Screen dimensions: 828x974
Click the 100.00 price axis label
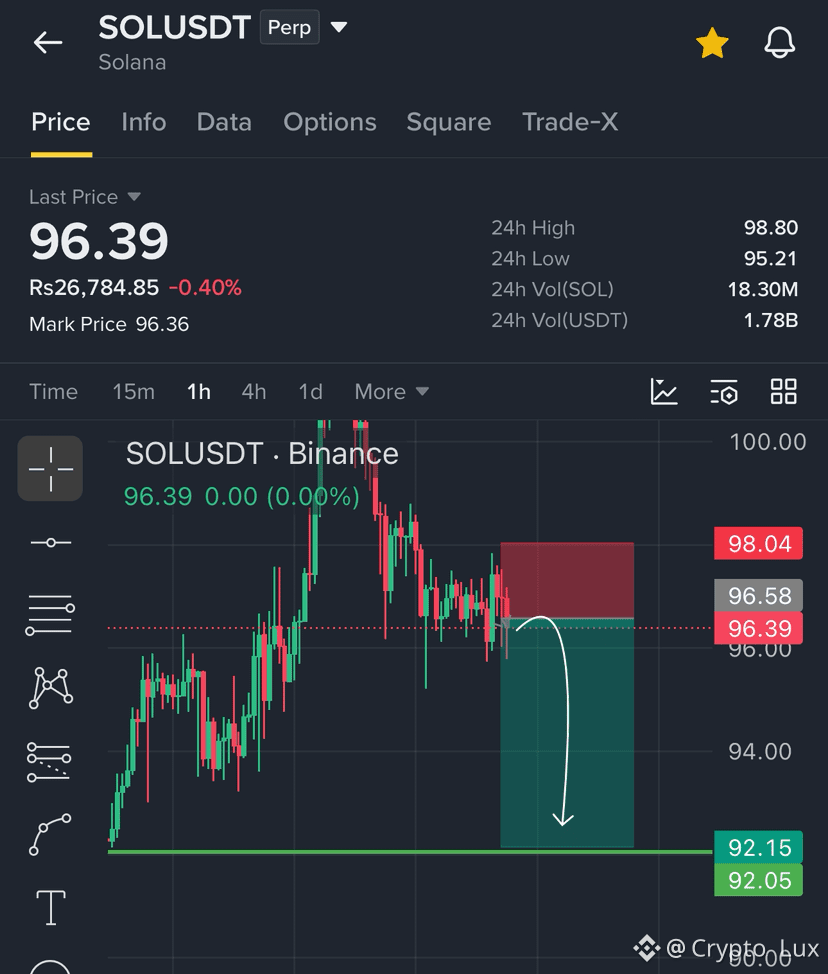(x=768, y=442)
